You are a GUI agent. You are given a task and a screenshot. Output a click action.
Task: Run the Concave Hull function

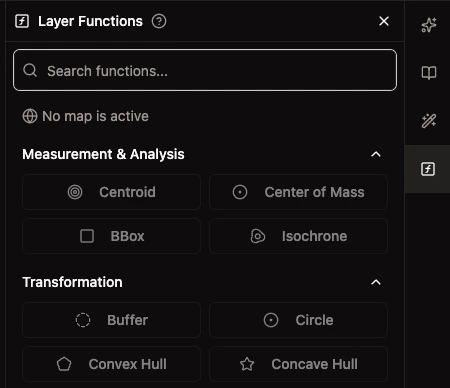[298, 364]
